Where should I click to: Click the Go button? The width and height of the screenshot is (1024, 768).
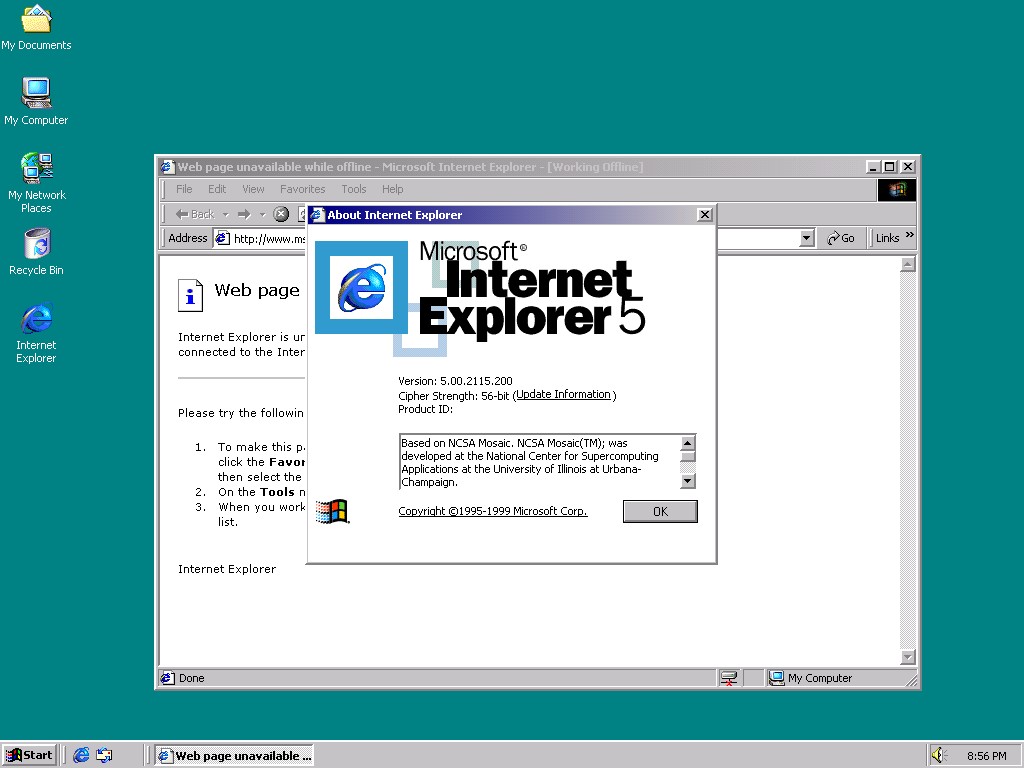(x=840, y=238)
